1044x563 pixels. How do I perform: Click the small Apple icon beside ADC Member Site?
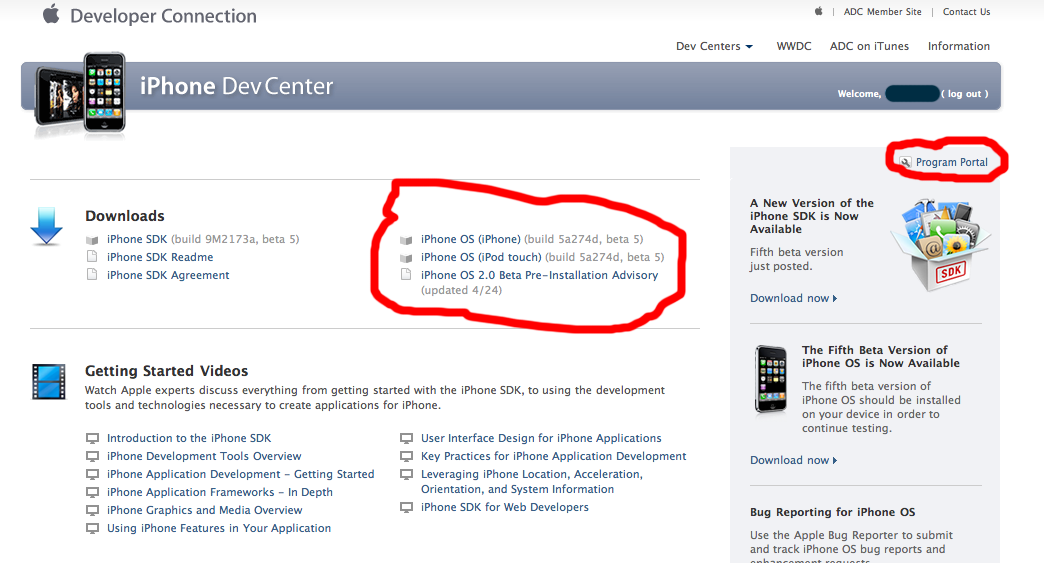tap(818, 11)
